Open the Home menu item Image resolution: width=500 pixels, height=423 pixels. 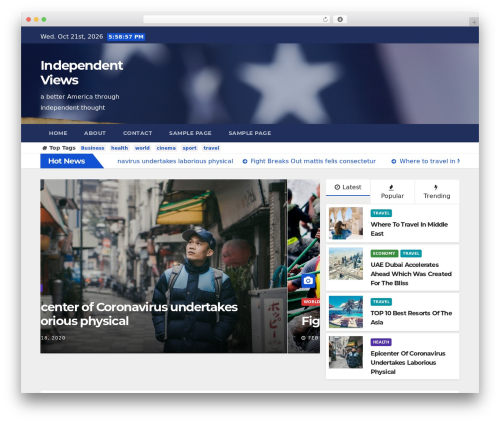58,133
